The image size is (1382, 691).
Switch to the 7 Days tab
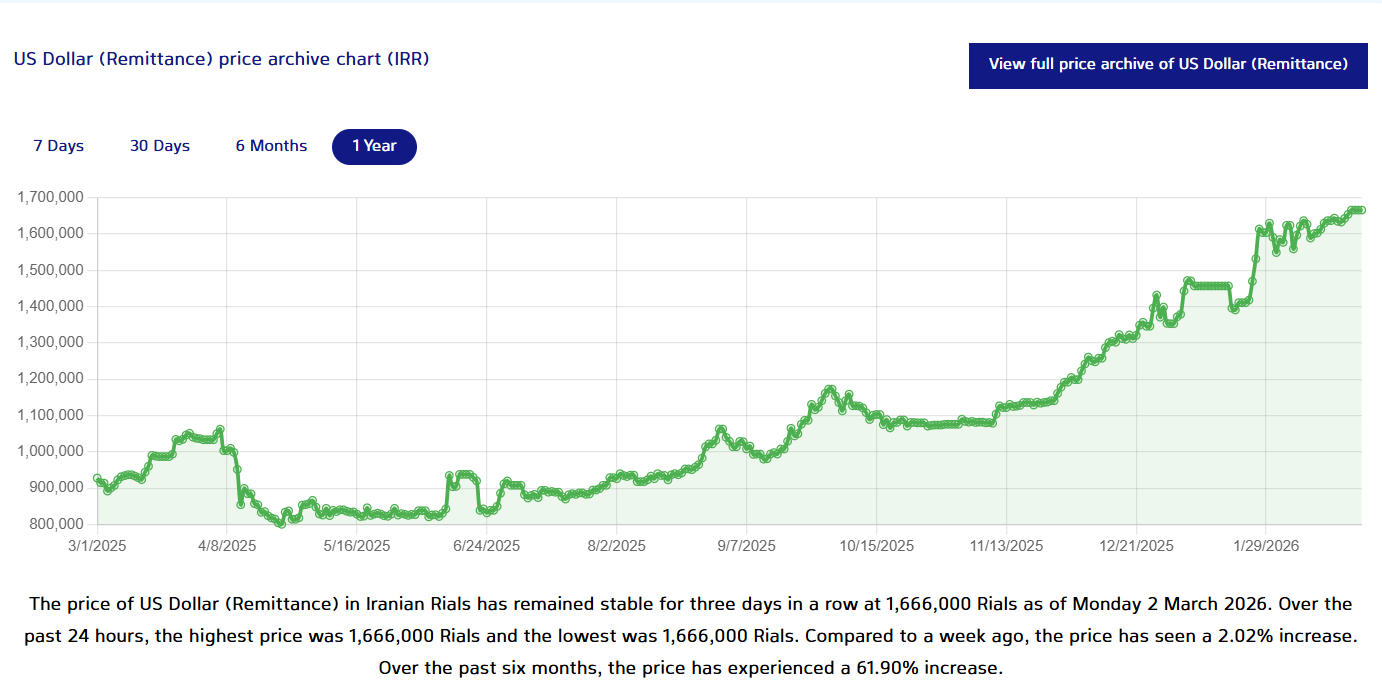(59, 146)
